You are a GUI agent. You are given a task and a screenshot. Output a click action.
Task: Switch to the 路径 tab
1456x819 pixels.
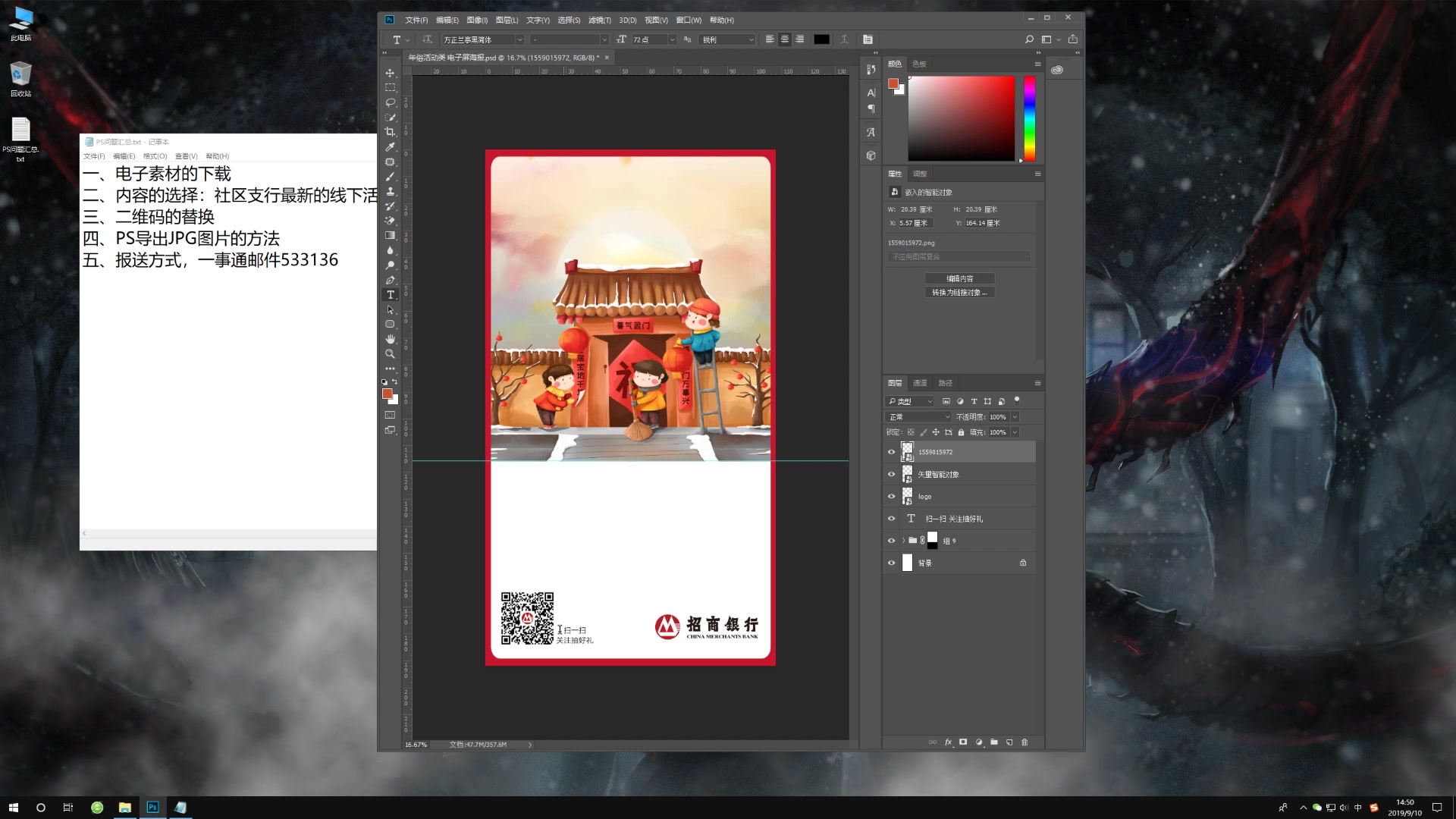(x=945, y=383)
